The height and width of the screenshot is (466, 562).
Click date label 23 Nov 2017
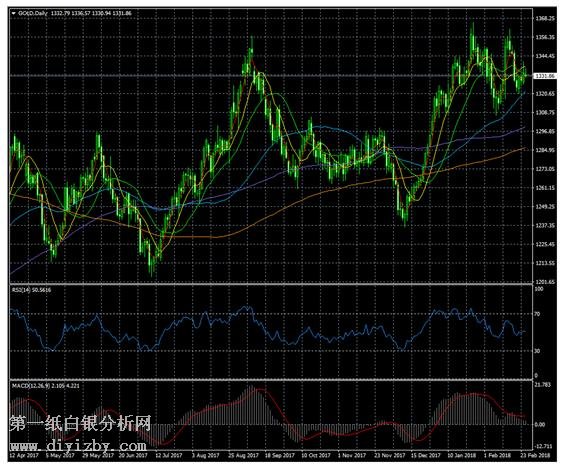390,456
